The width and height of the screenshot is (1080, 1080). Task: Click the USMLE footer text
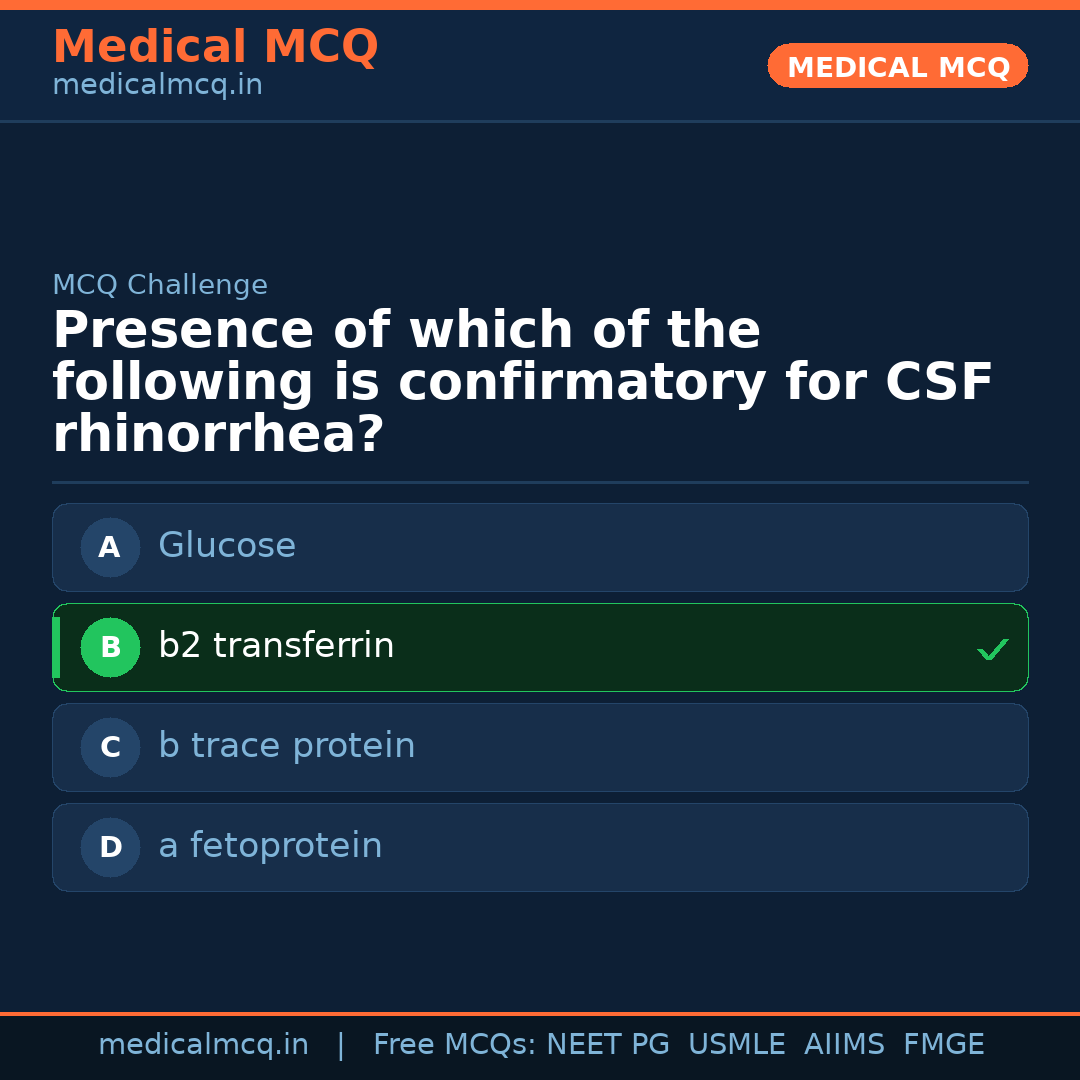736,1045
